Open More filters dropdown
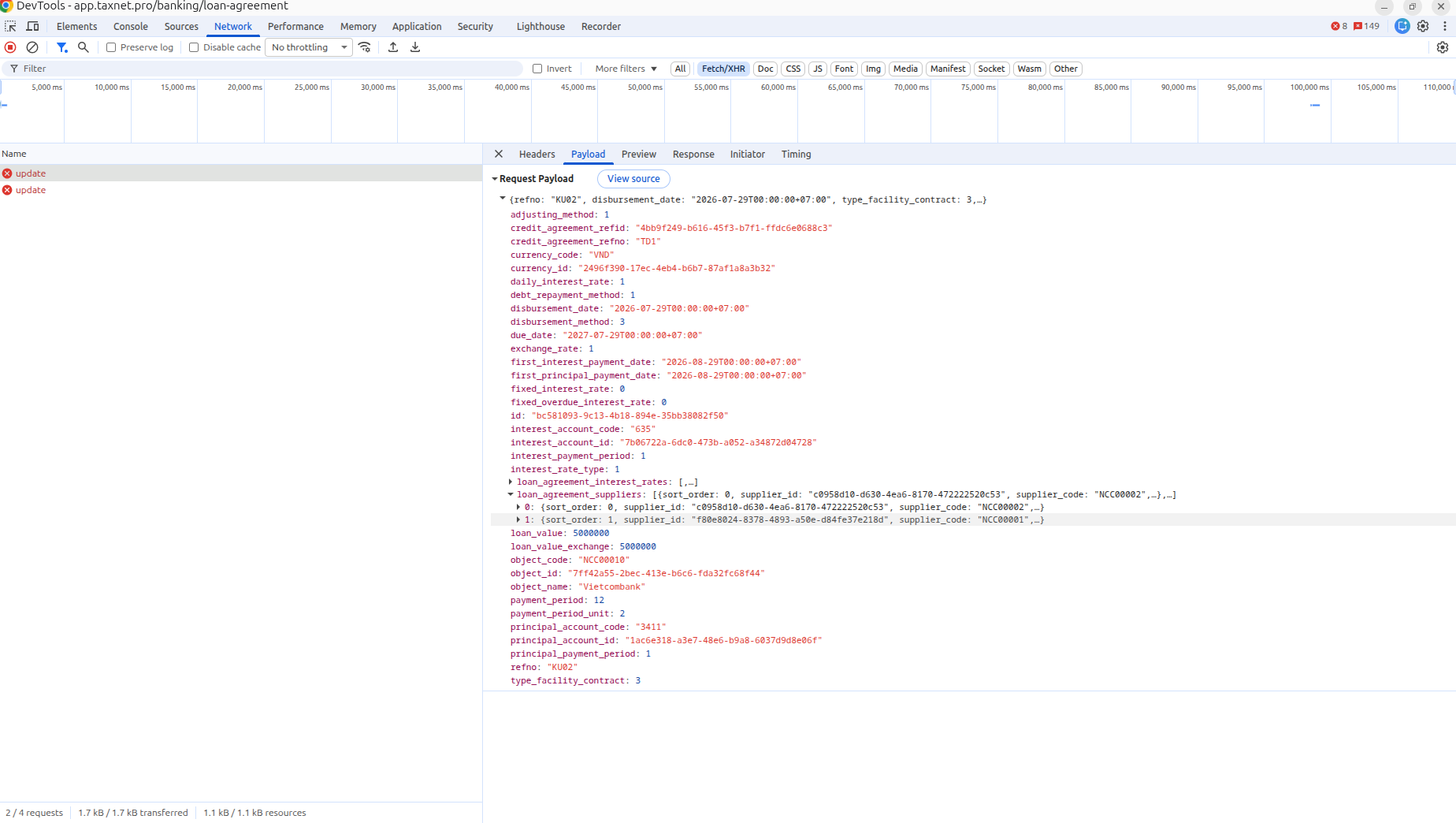 [626, 69]
